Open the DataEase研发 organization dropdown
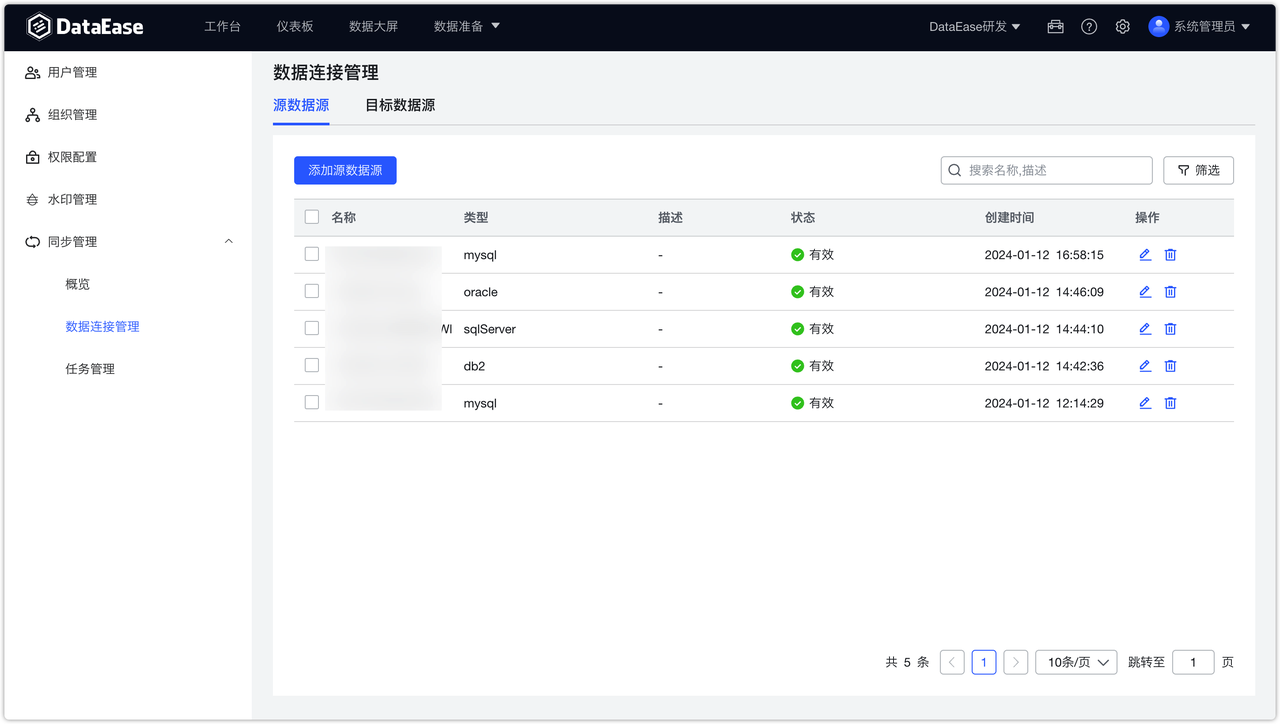1280x724 pixels. tap(975, 27)
